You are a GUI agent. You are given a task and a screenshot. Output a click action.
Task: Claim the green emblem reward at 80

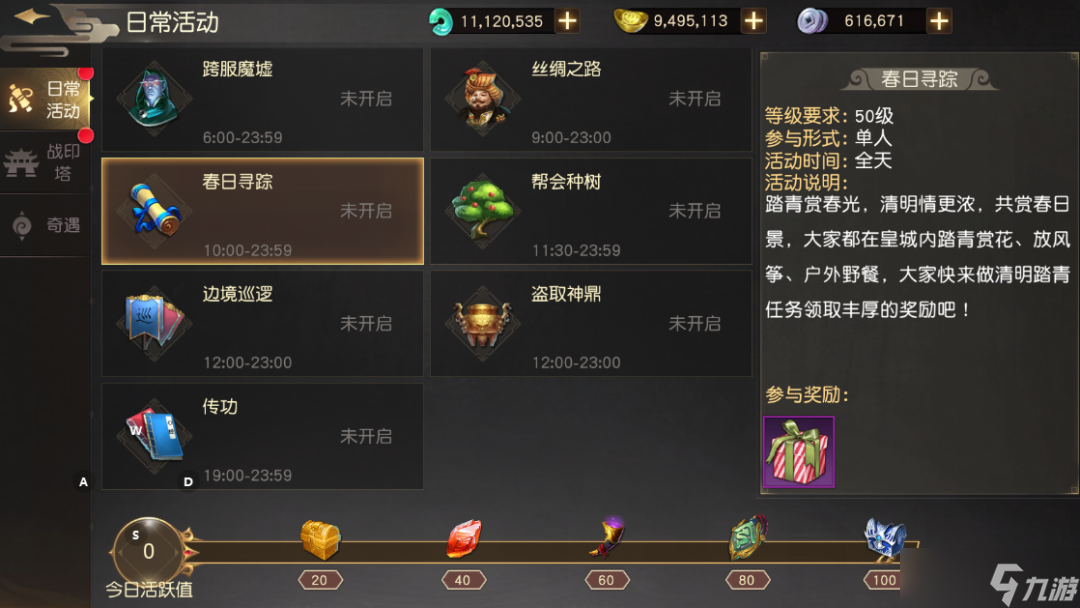point(749,538)
